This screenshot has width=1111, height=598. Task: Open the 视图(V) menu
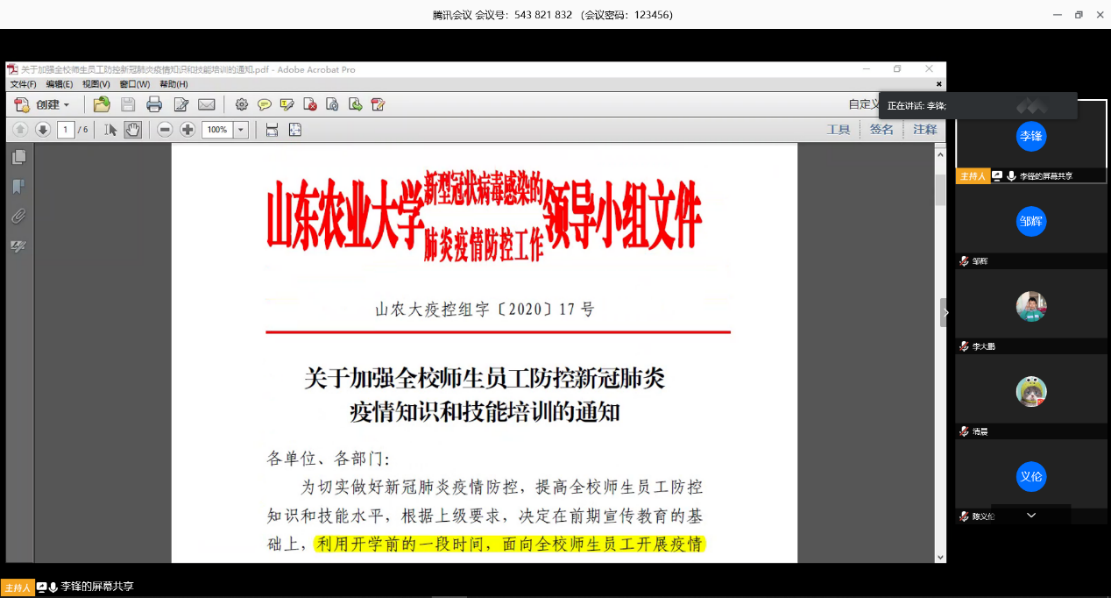tap(96, 84)
